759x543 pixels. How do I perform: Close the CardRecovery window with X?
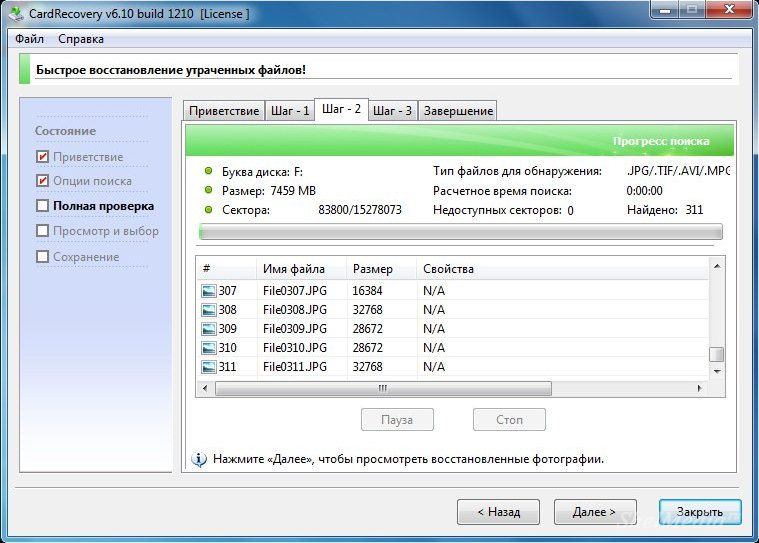point(730,10)
